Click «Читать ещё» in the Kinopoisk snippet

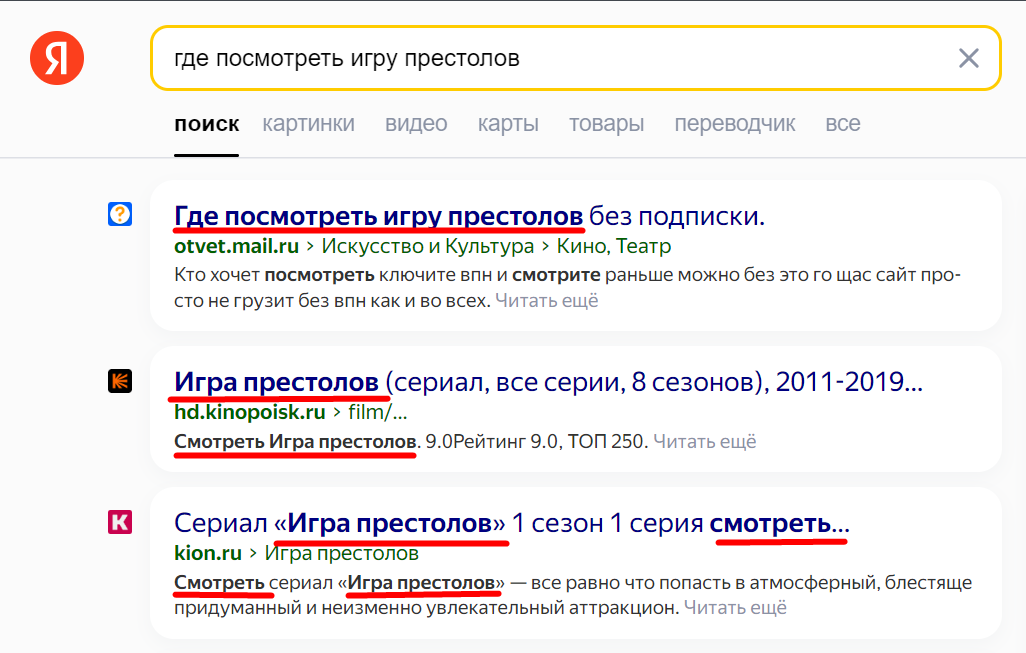(704, 441)
